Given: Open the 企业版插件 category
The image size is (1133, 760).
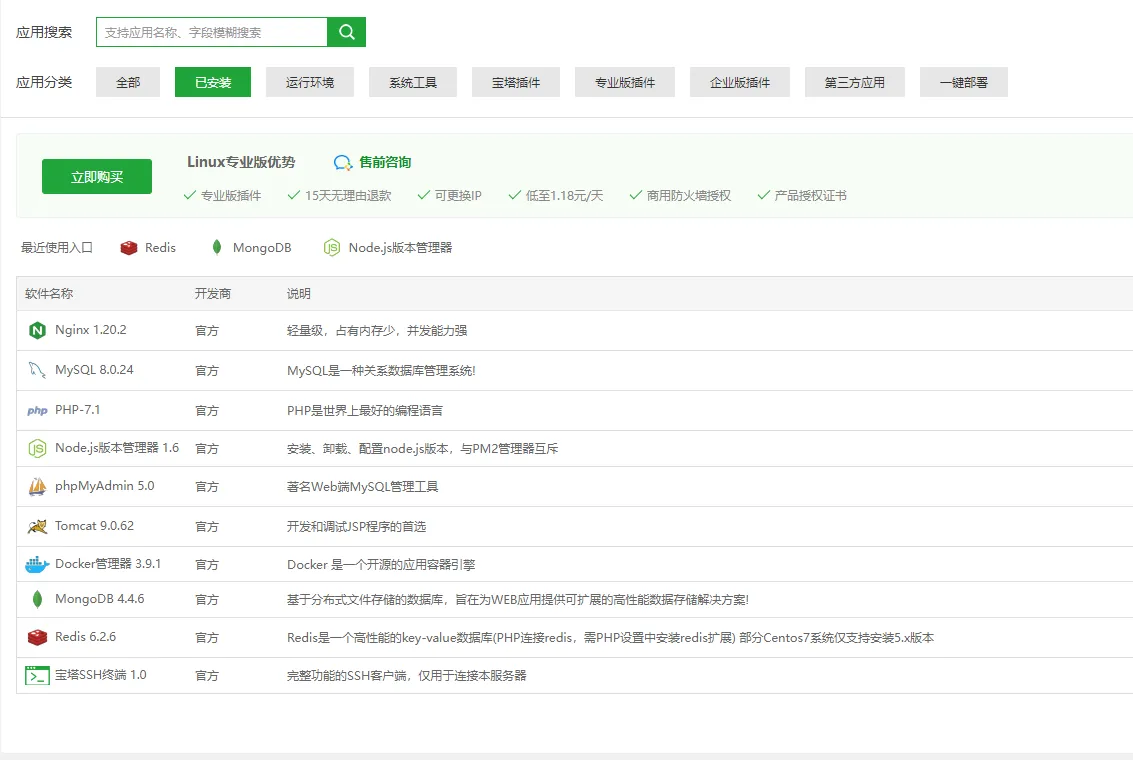Looking at the screenshot, I should pos(740,82).
